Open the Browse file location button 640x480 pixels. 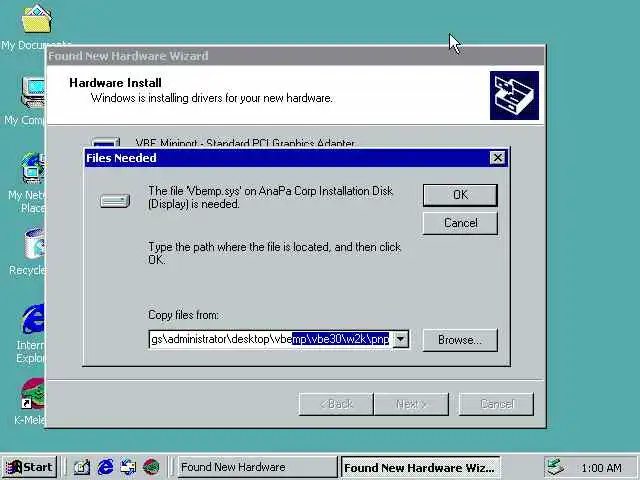460,340
